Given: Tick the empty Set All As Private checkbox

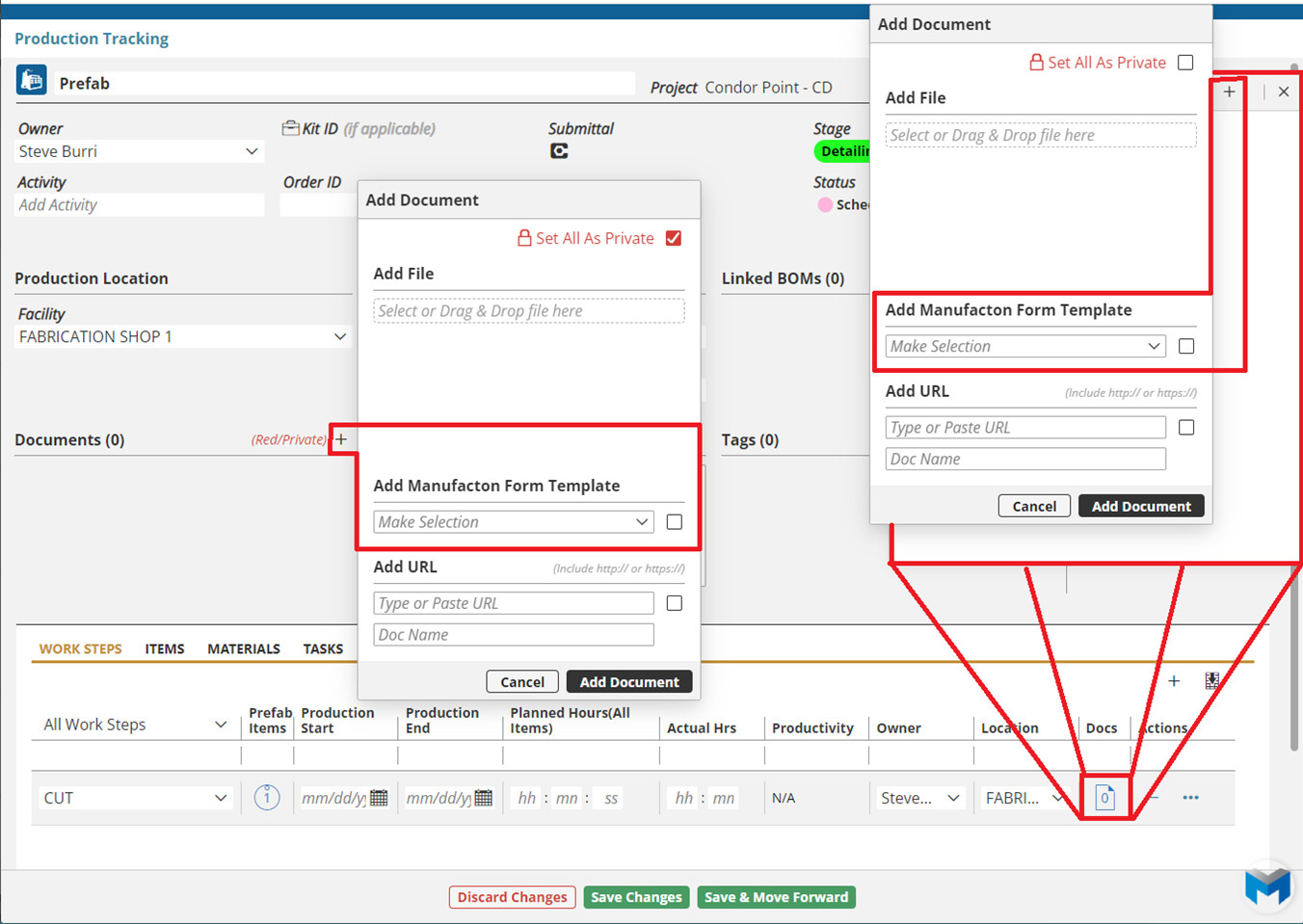Looking at the screenshot, I should 1185,63.
